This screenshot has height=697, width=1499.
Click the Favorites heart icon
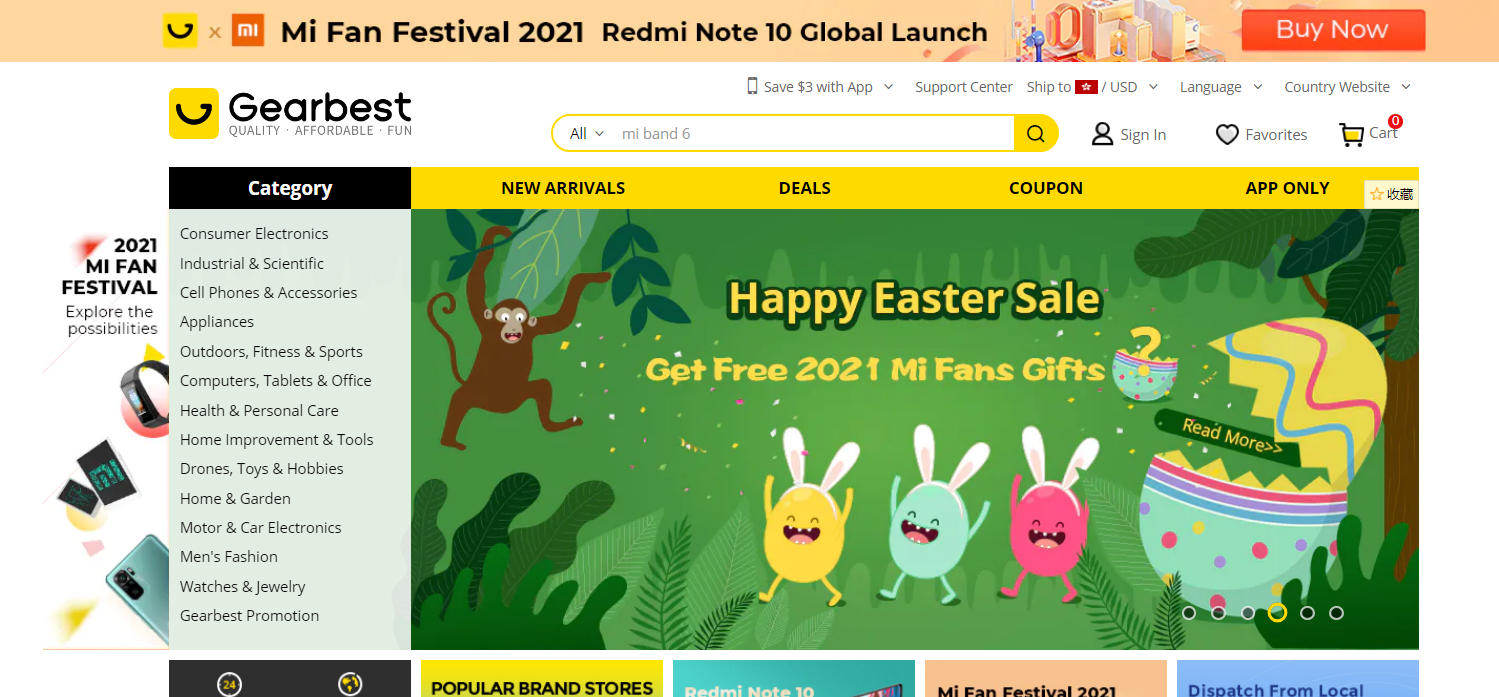[x=1227, y=134]
